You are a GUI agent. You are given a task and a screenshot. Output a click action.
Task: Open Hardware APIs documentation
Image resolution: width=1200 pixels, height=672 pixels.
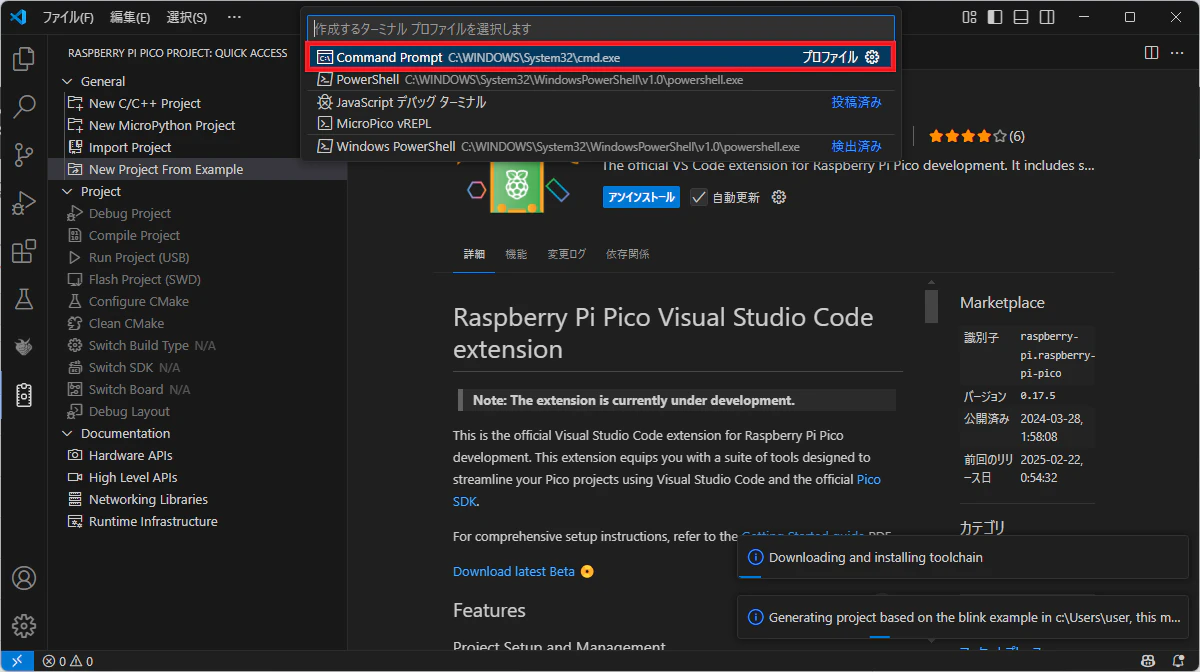[130, 455]
